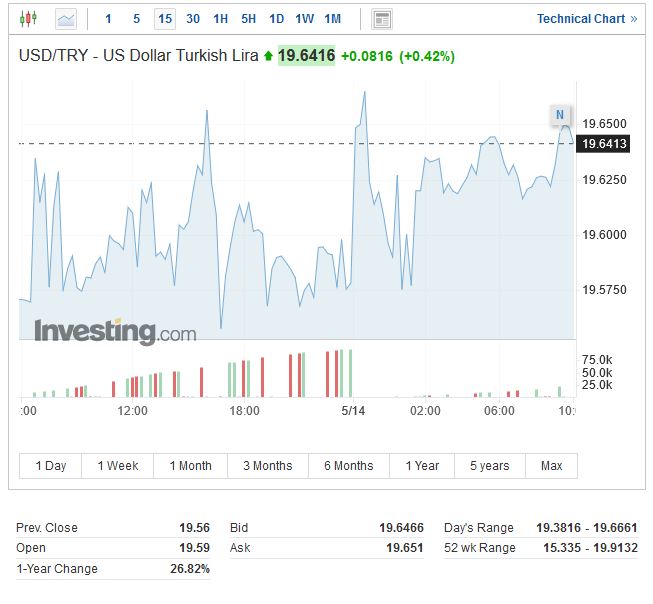
Task: Choose the 30 minute interval
Action: coord(193,19)
